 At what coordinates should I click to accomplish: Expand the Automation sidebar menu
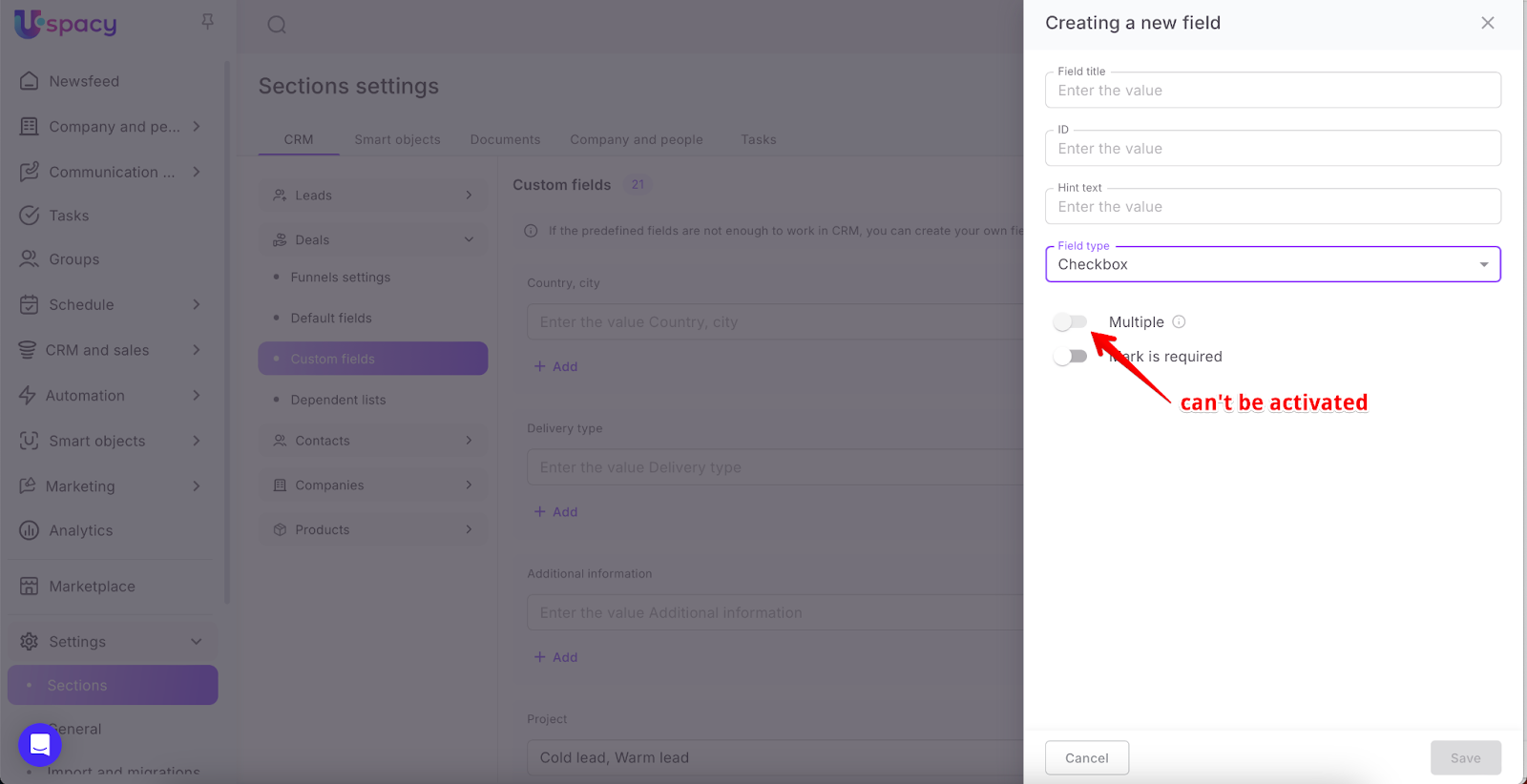point(197,396)
